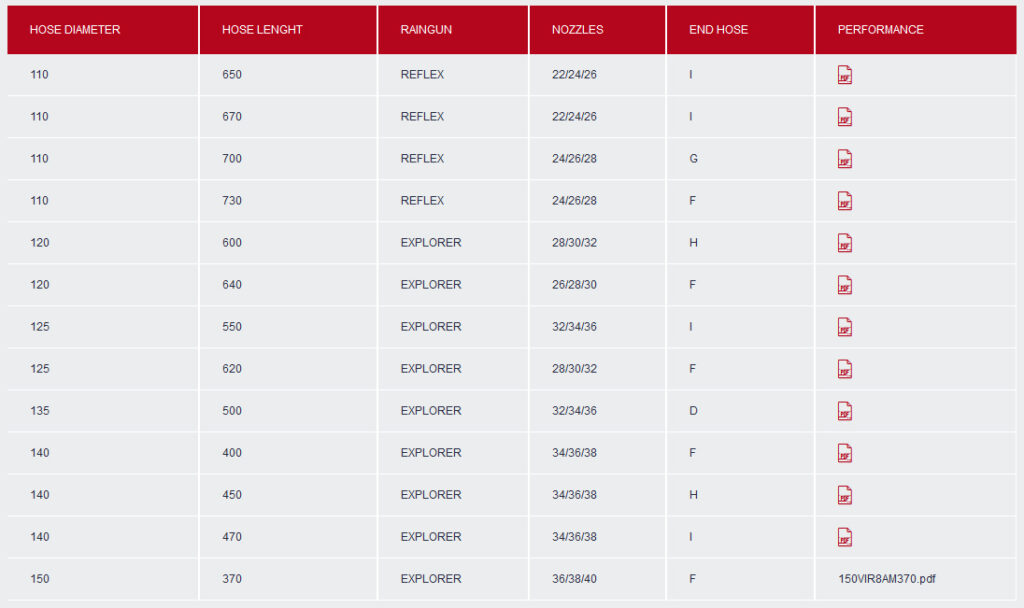The height and width of the screenshot is (608, 1024).
Task: Download PDF for 140 hose, 450 length
Action: click(x=844, y=495)
